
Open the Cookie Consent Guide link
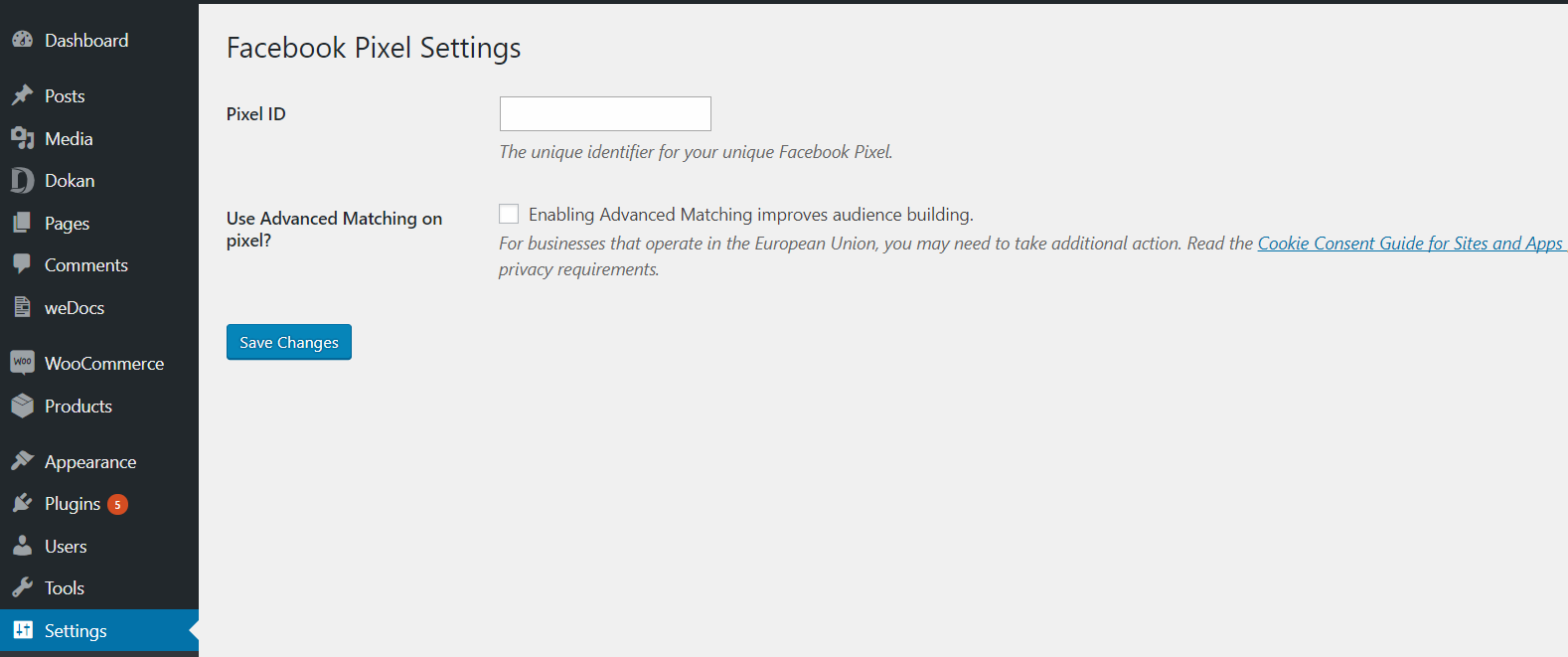(1412, 244)
